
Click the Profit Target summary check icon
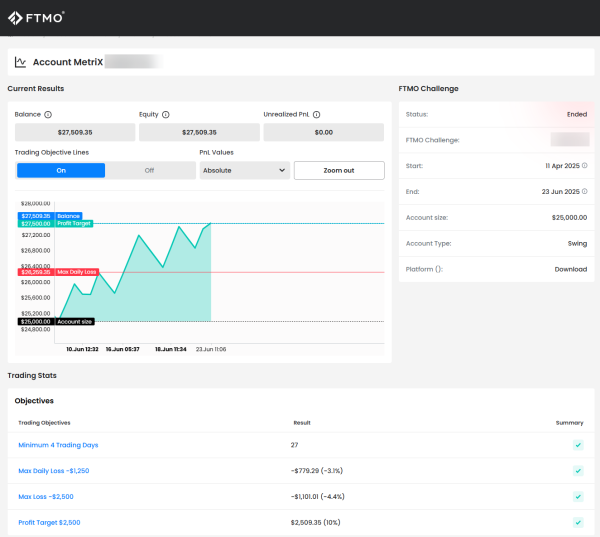(x=578, y=522)
